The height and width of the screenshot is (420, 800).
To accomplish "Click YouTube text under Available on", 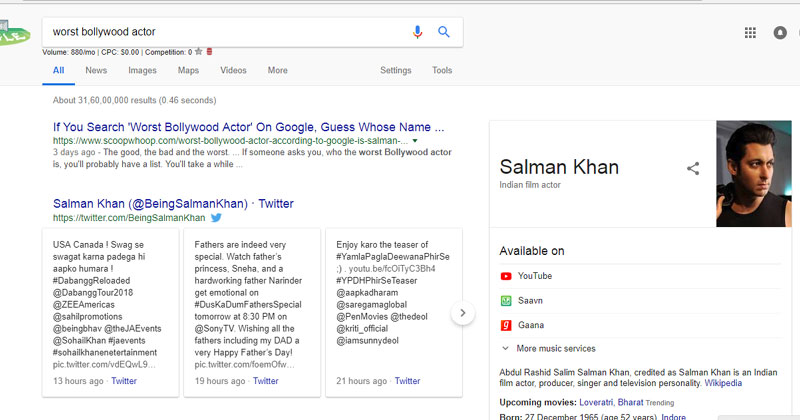I will coord(535,276).
